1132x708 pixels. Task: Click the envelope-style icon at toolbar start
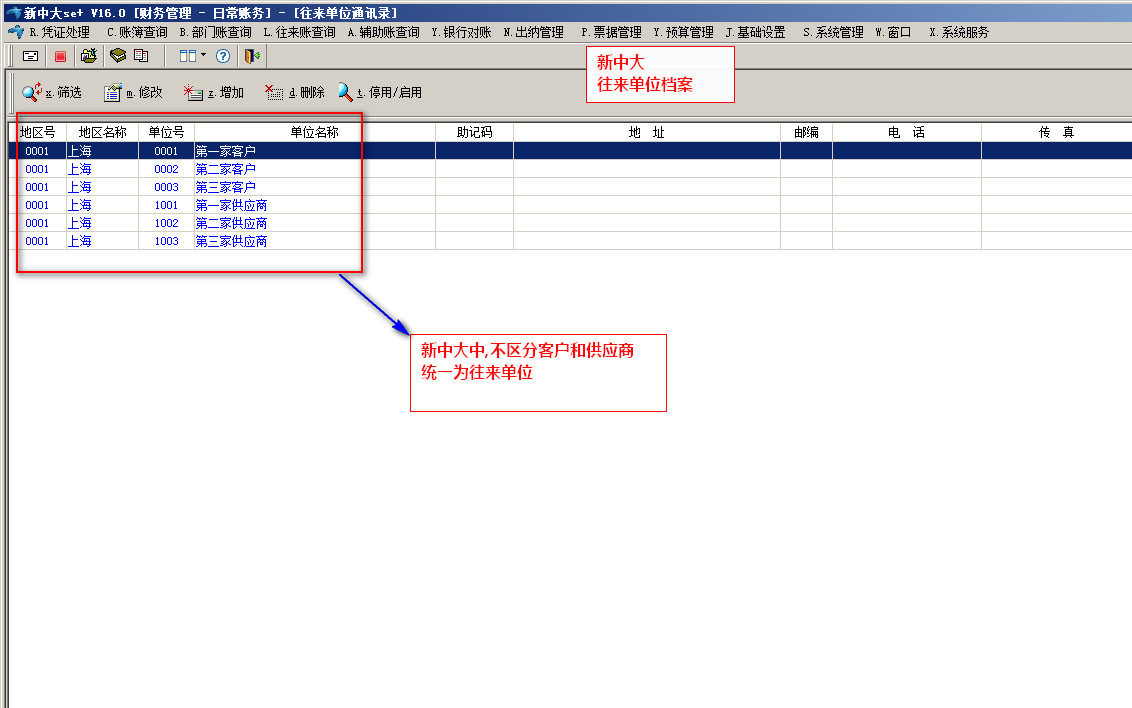coord(31,56)
